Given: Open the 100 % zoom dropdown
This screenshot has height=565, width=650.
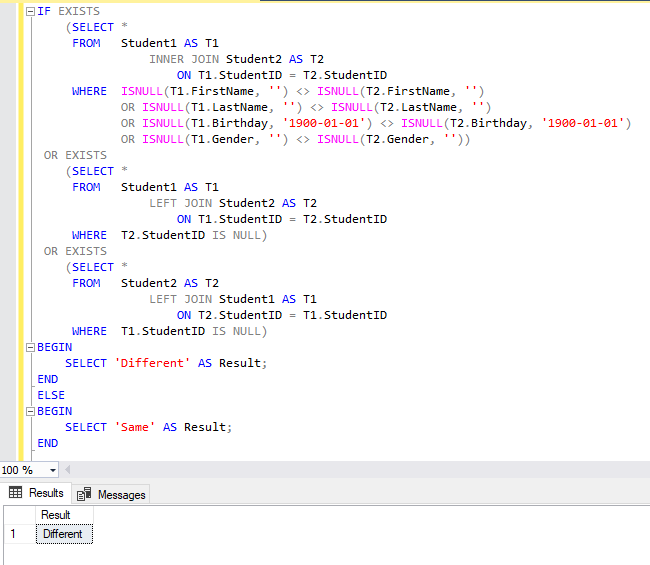Looking at the screenshot, I should [53, 470].
